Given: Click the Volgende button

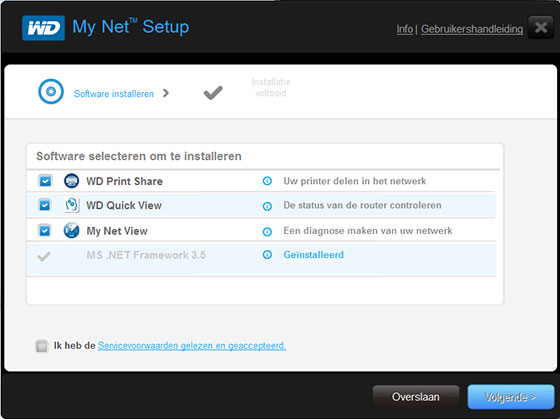Looking at the screenshot, I should click(x=511, y=397).
